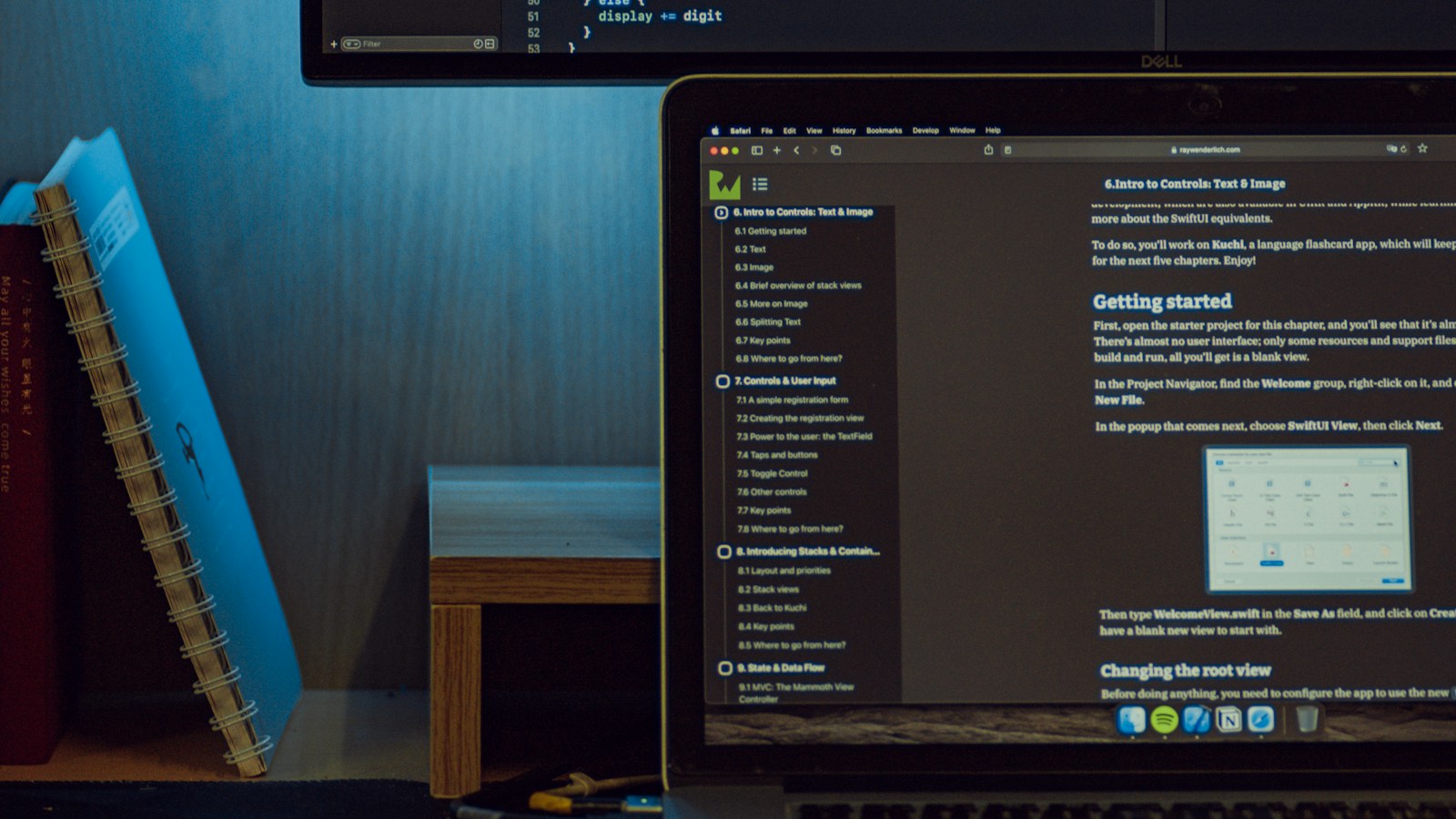
Task: Mark chapter 7 Controls & User Input circle
Action: pos(723,381)
